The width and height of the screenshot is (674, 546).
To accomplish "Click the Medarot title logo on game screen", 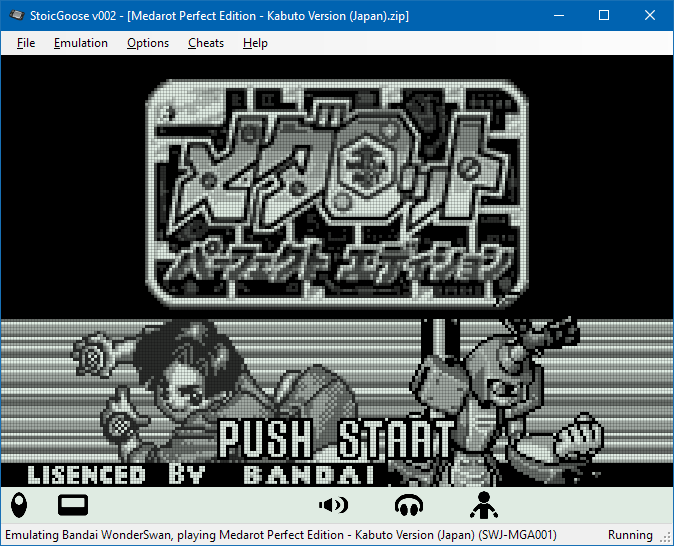I will click(337, 193).
